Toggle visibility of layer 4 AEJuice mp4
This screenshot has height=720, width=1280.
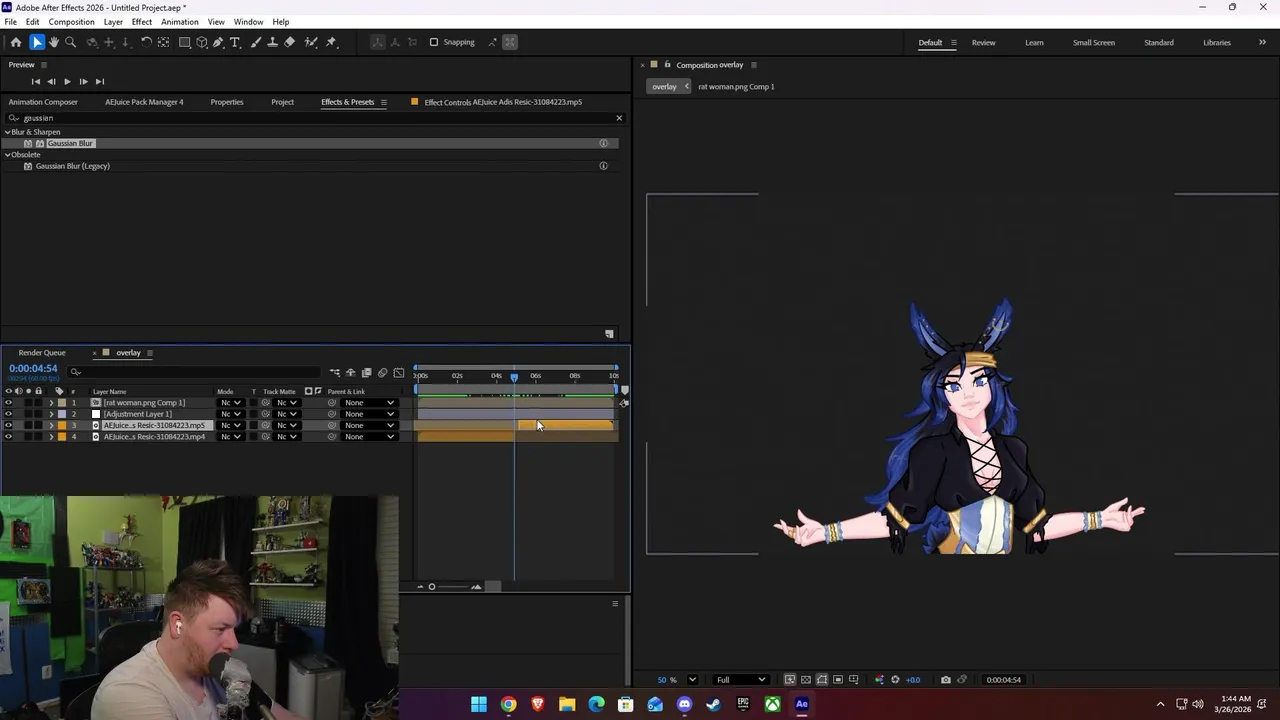click(8, 437)
